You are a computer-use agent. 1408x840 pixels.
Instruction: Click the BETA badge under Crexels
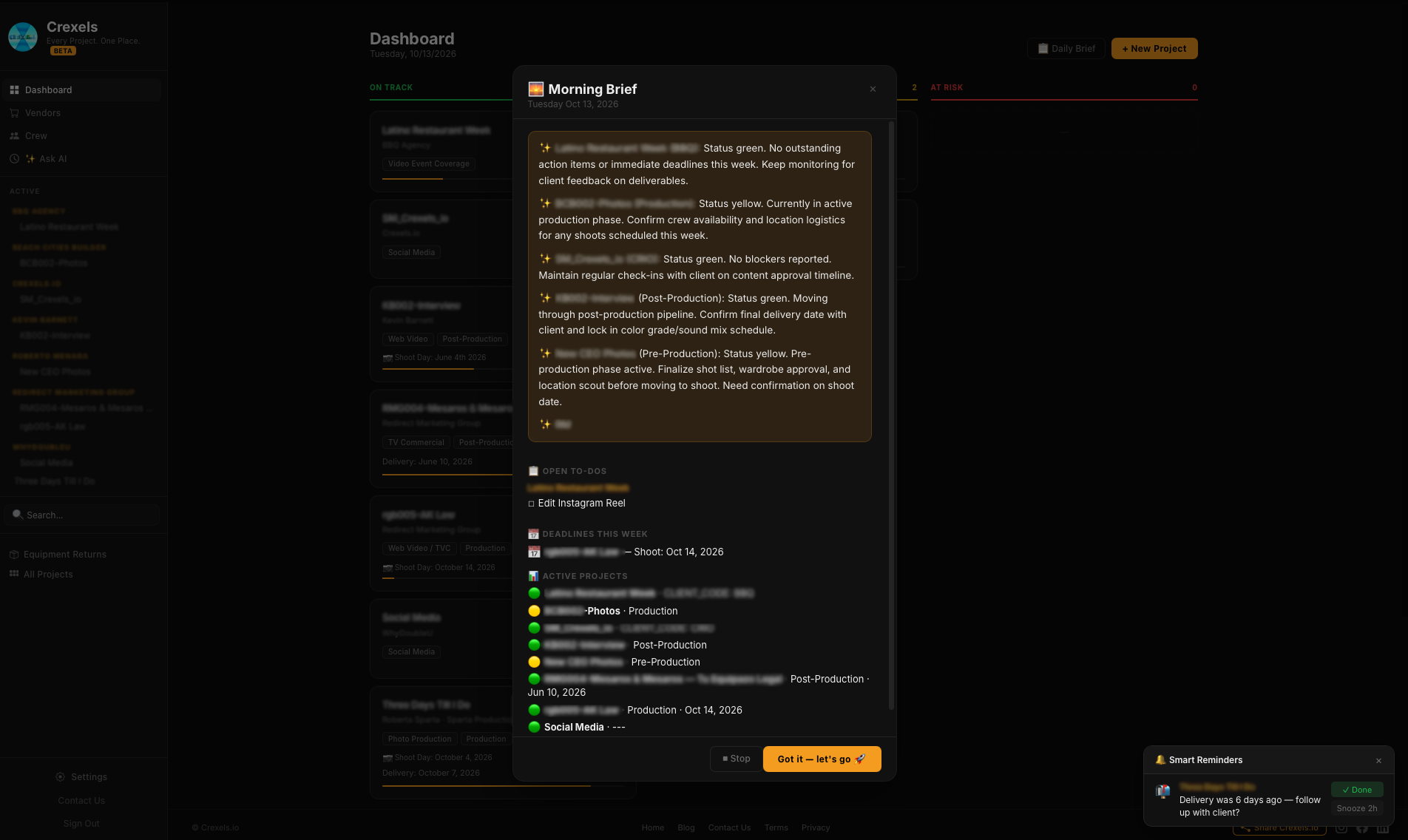(63, 51)
